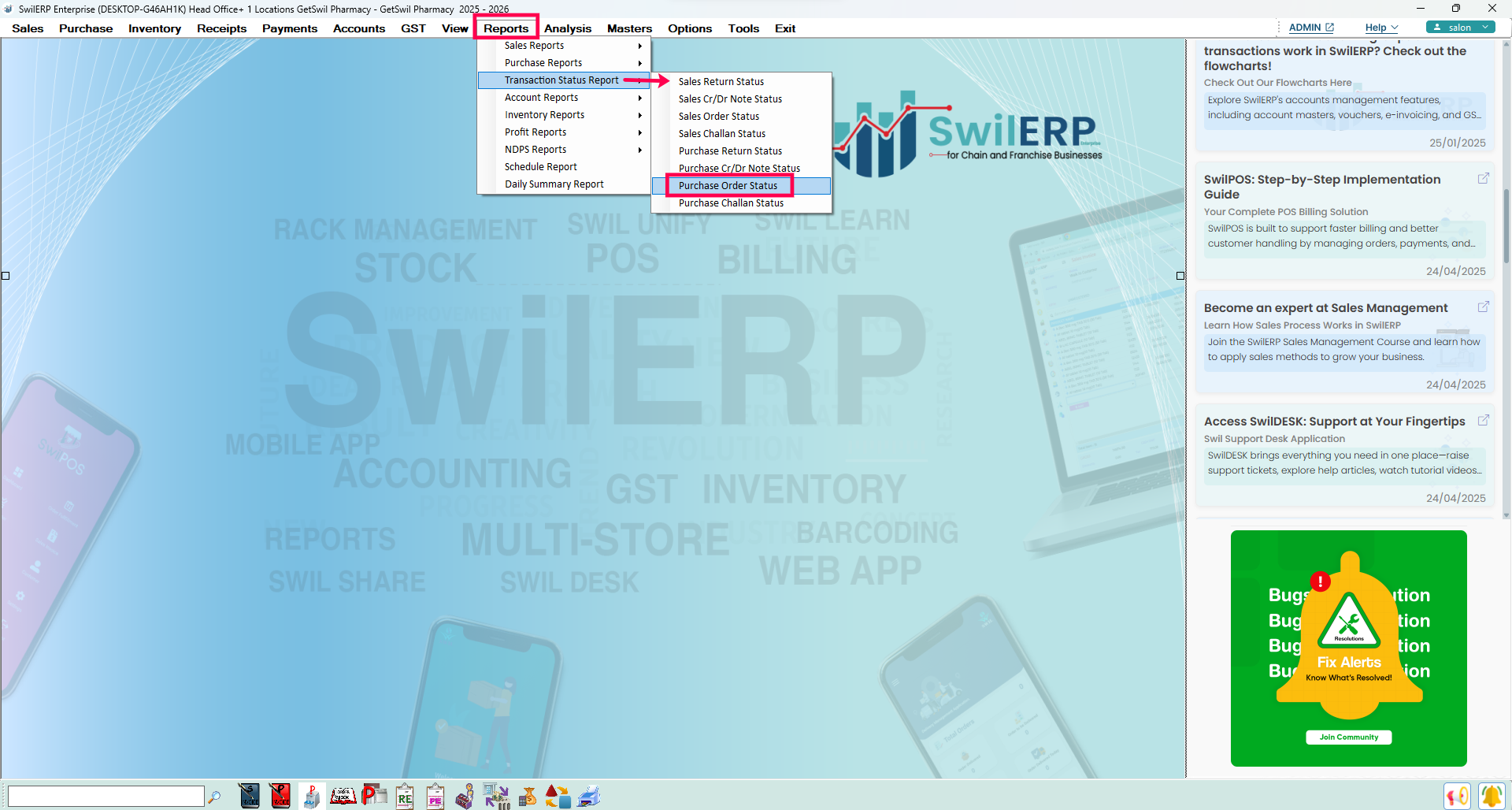The image size is (1512, 810).
Task: Select Sales Cr/Dr Note Status
Action: point(741,99)
